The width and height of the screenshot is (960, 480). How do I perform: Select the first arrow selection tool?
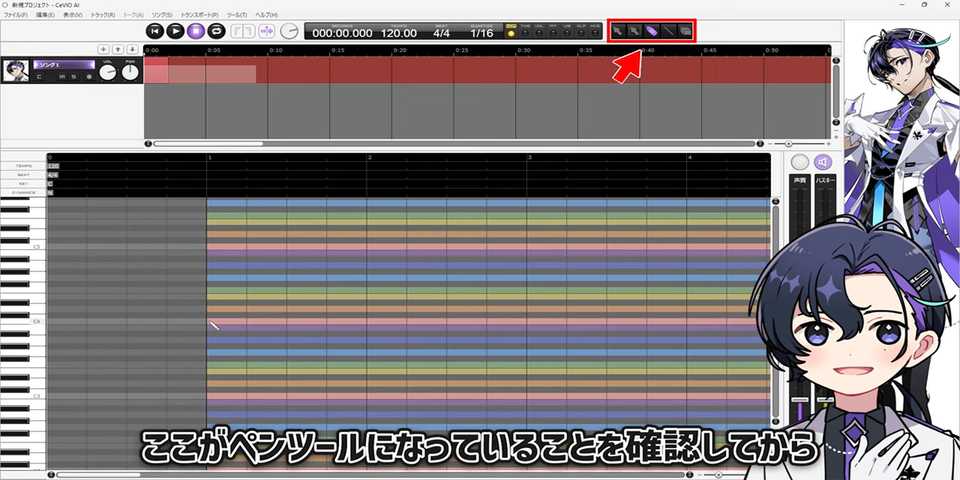(x=618, y=30)
